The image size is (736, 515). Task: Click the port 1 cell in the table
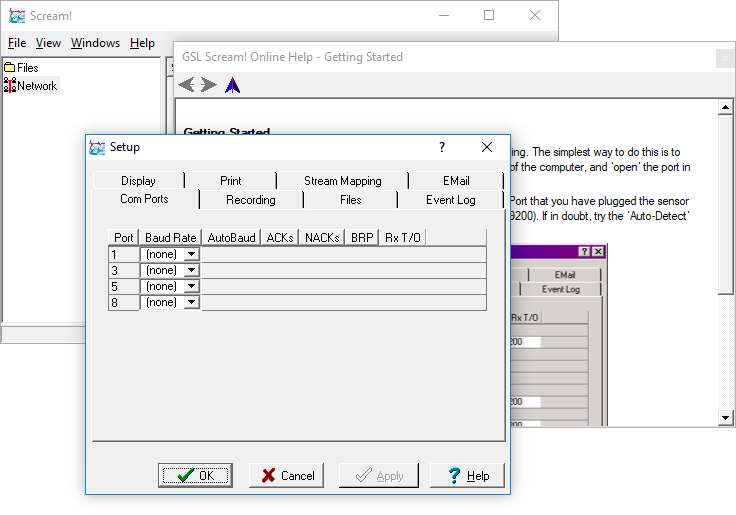pos(124,254)
